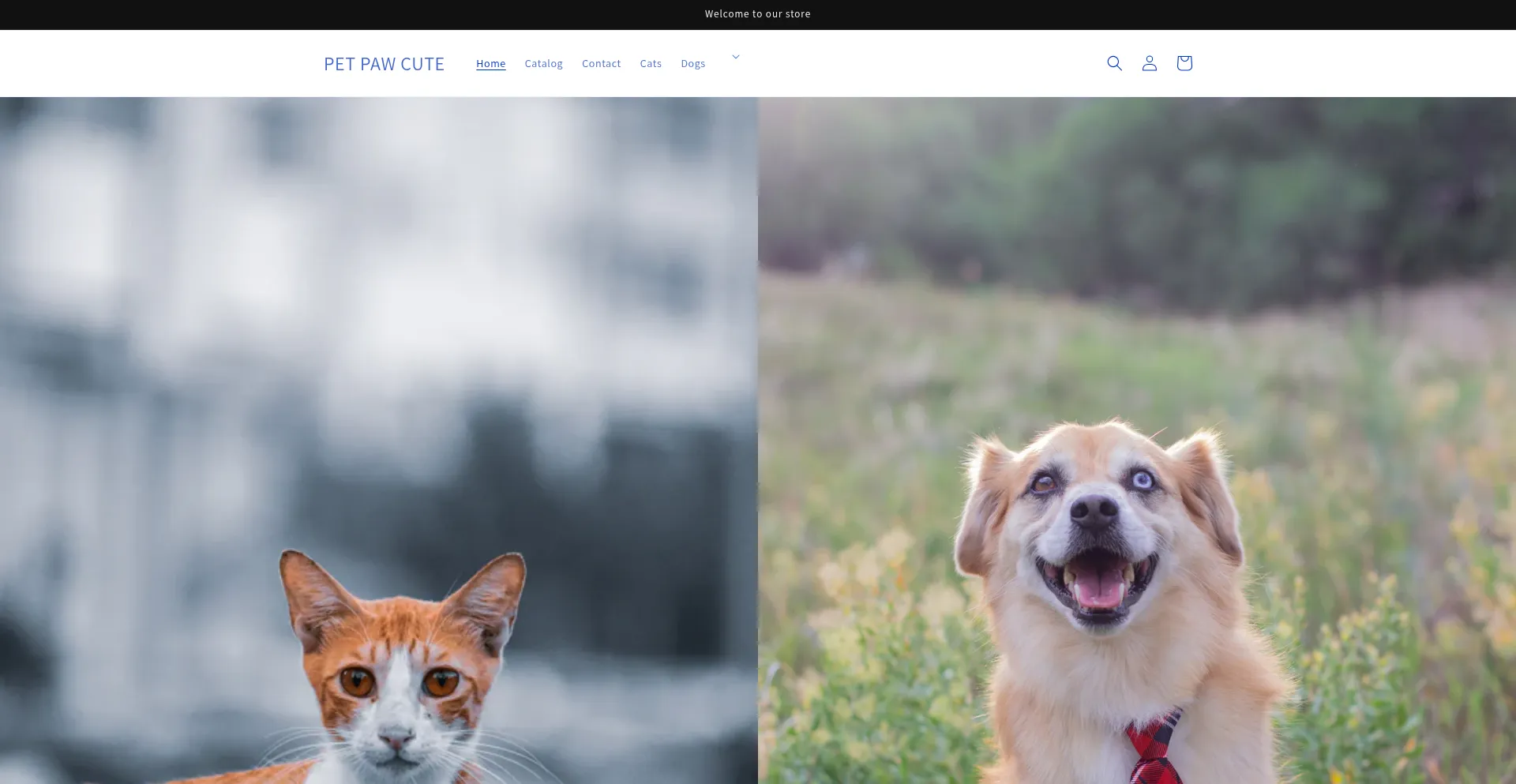Open the search magnifier icon

pyautogui.click(x=1114, y=63)
